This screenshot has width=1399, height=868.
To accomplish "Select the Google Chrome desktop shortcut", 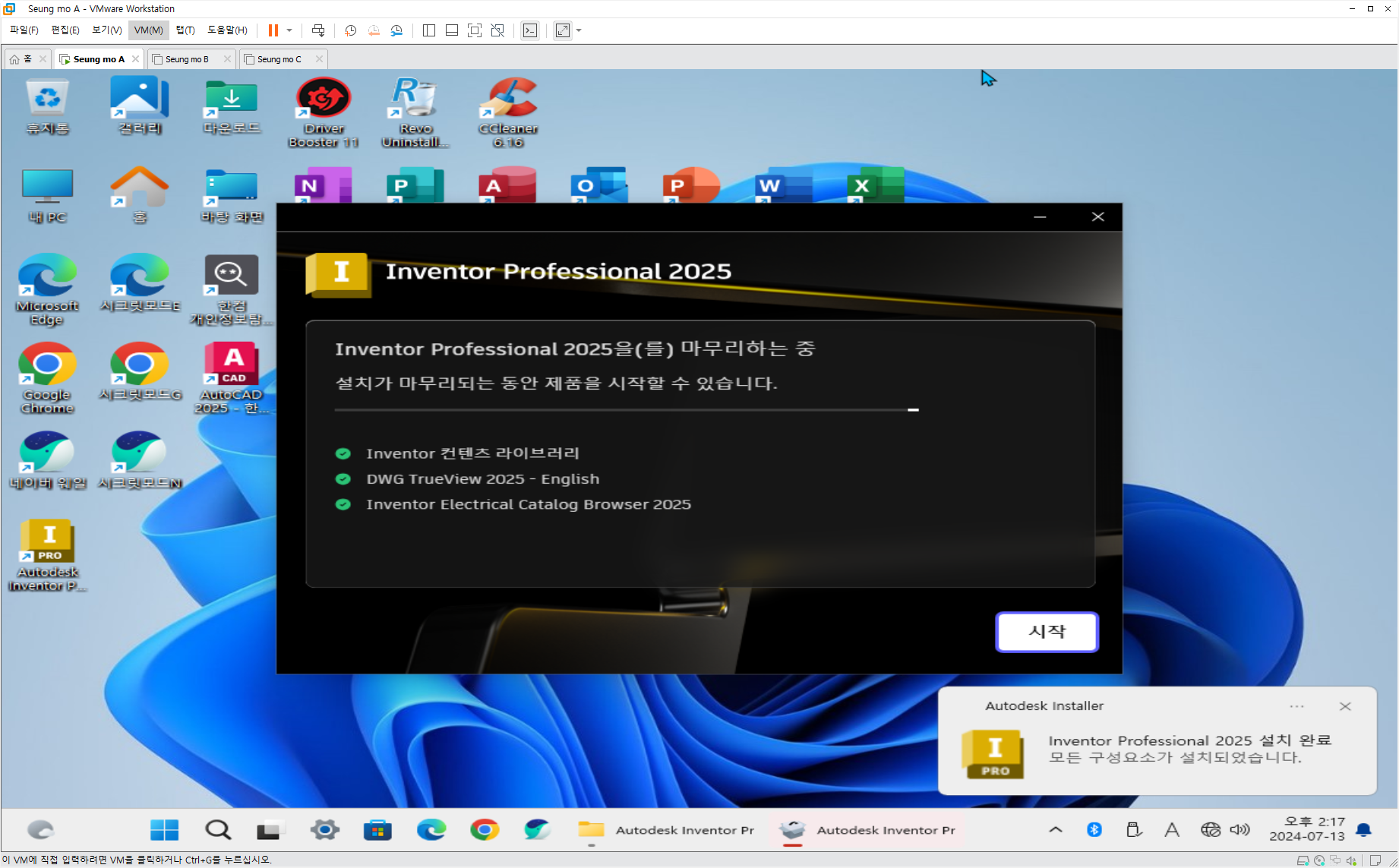I will [x=47, y=378].
